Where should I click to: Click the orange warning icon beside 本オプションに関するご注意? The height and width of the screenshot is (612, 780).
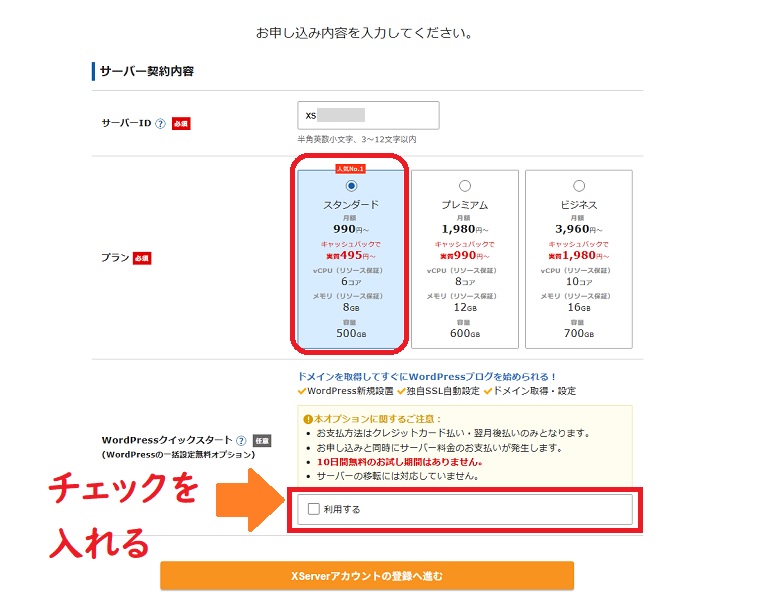(x=308, y=419)
